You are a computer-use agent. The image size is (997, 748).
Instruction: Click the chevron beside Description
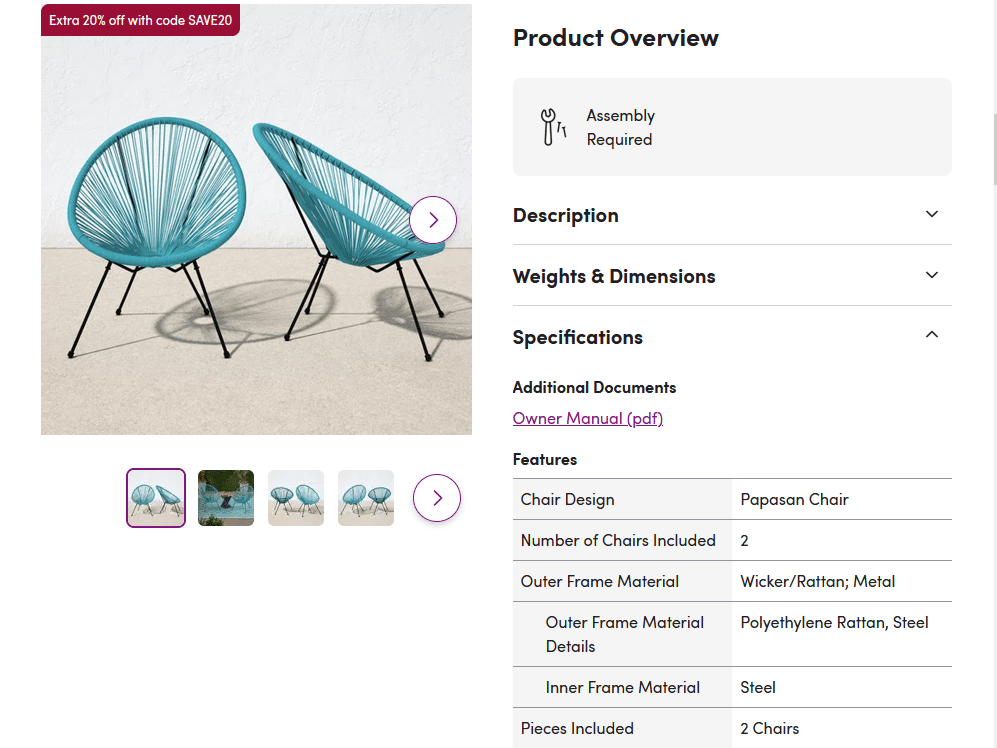931,214
